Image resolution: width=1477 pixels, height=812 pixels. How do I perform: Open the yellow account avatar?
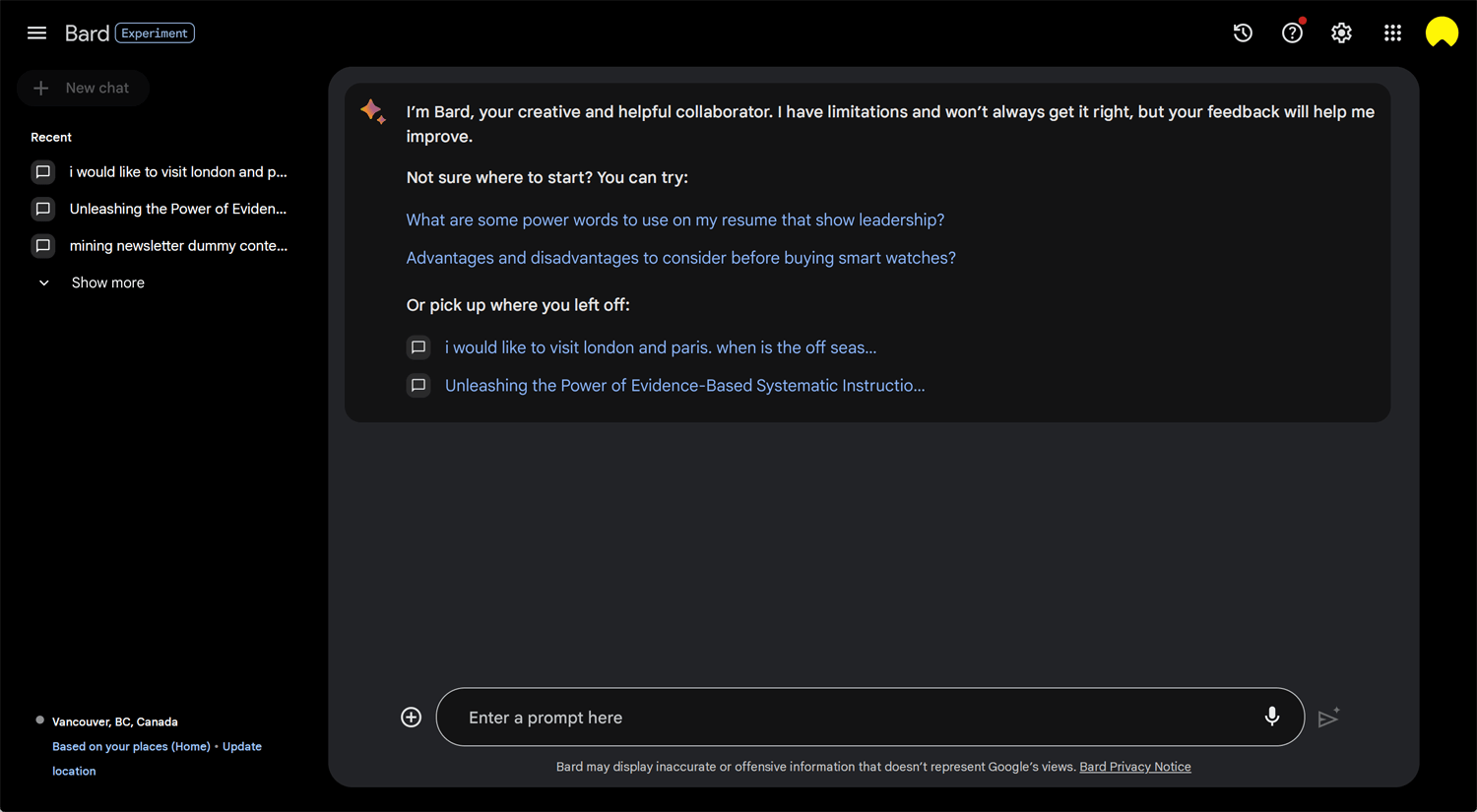(1442, 32)
